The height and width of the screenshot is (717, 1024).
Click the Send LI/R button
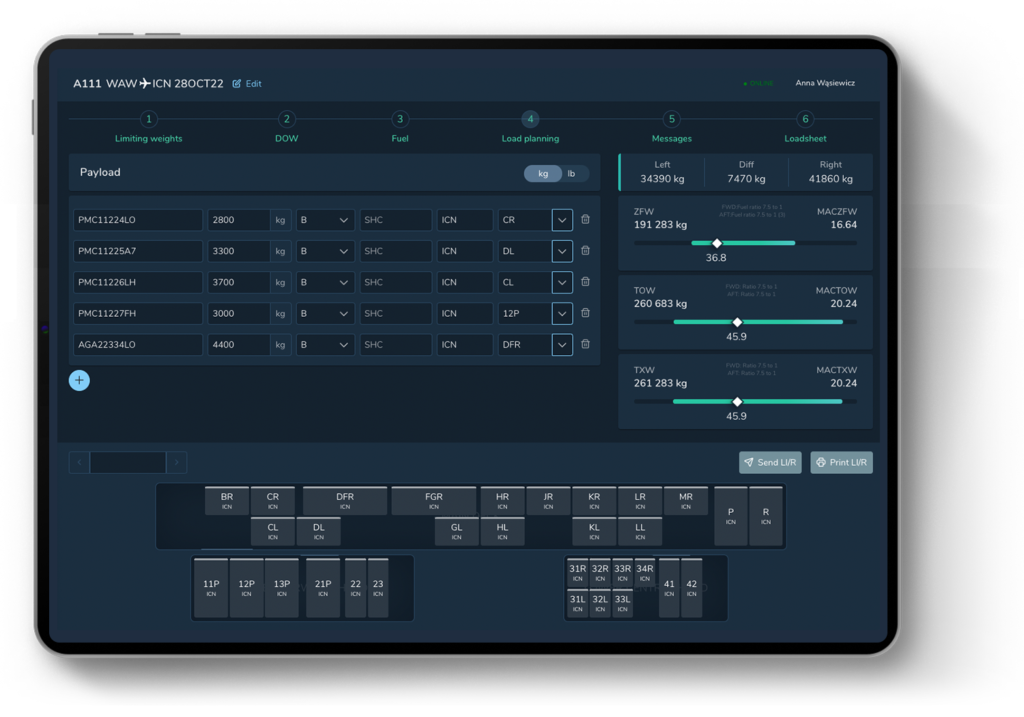click(770, 462)
